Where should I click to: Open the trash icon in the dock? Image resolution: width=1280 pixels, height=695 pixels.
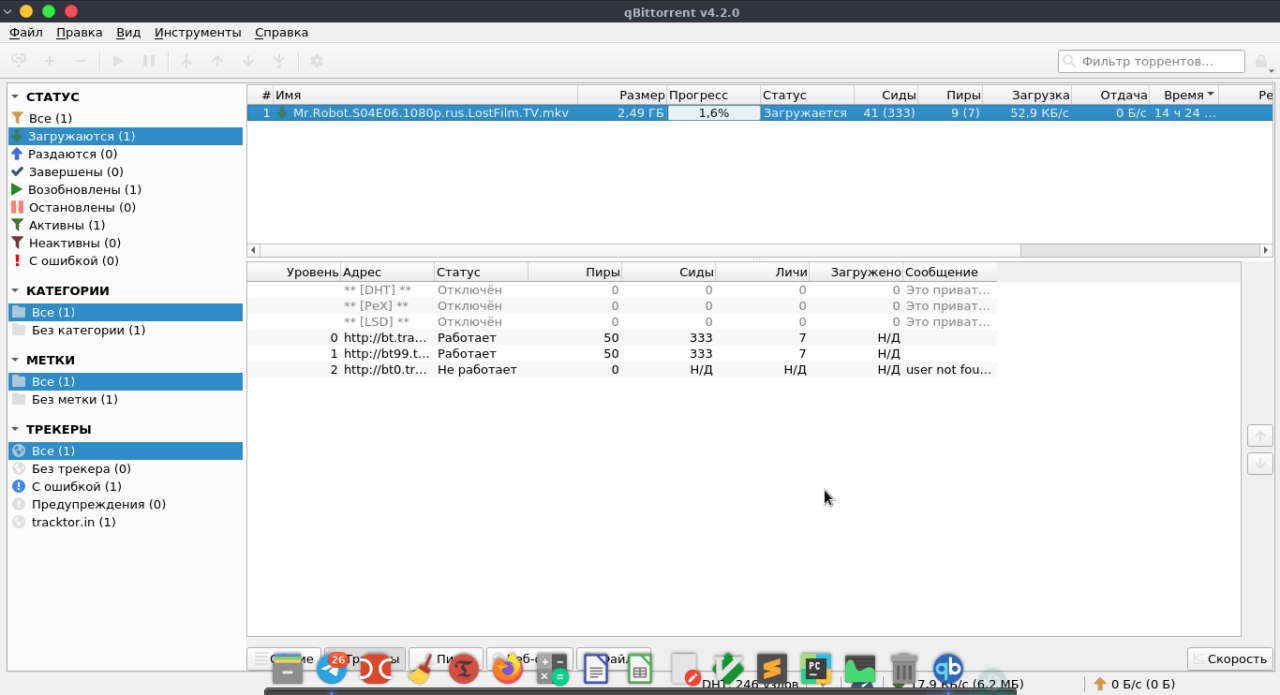[904, 668]
